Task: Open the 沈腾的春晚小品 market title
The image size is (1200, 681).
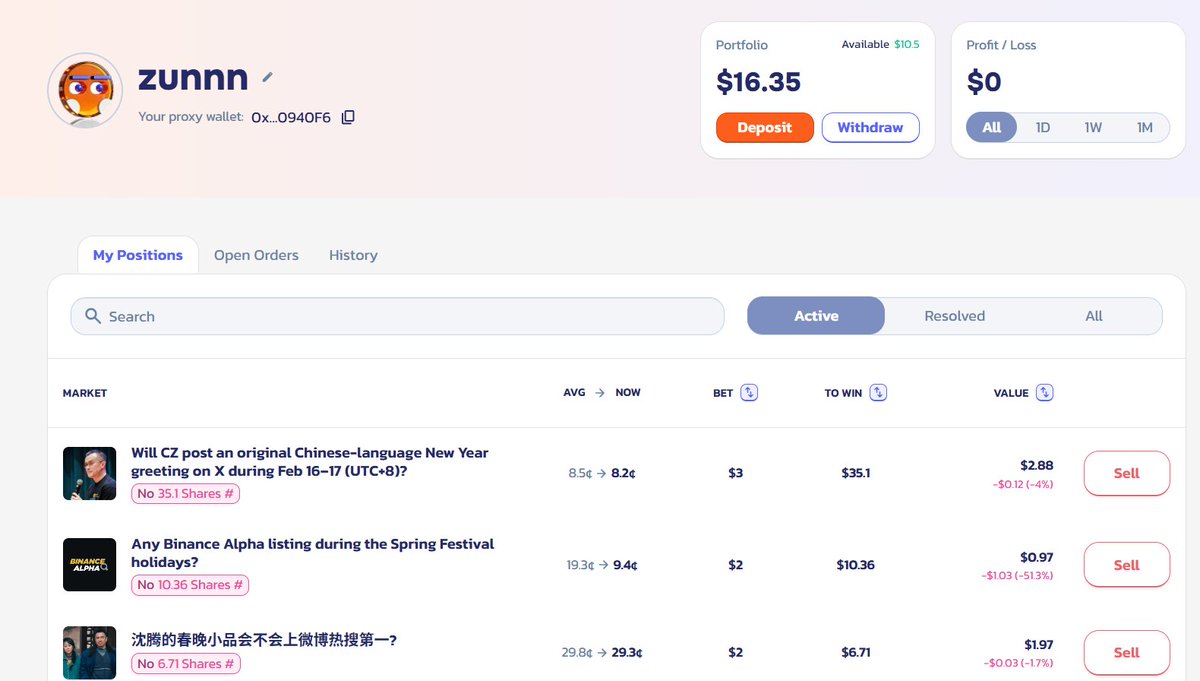Action: coord(264,640)
